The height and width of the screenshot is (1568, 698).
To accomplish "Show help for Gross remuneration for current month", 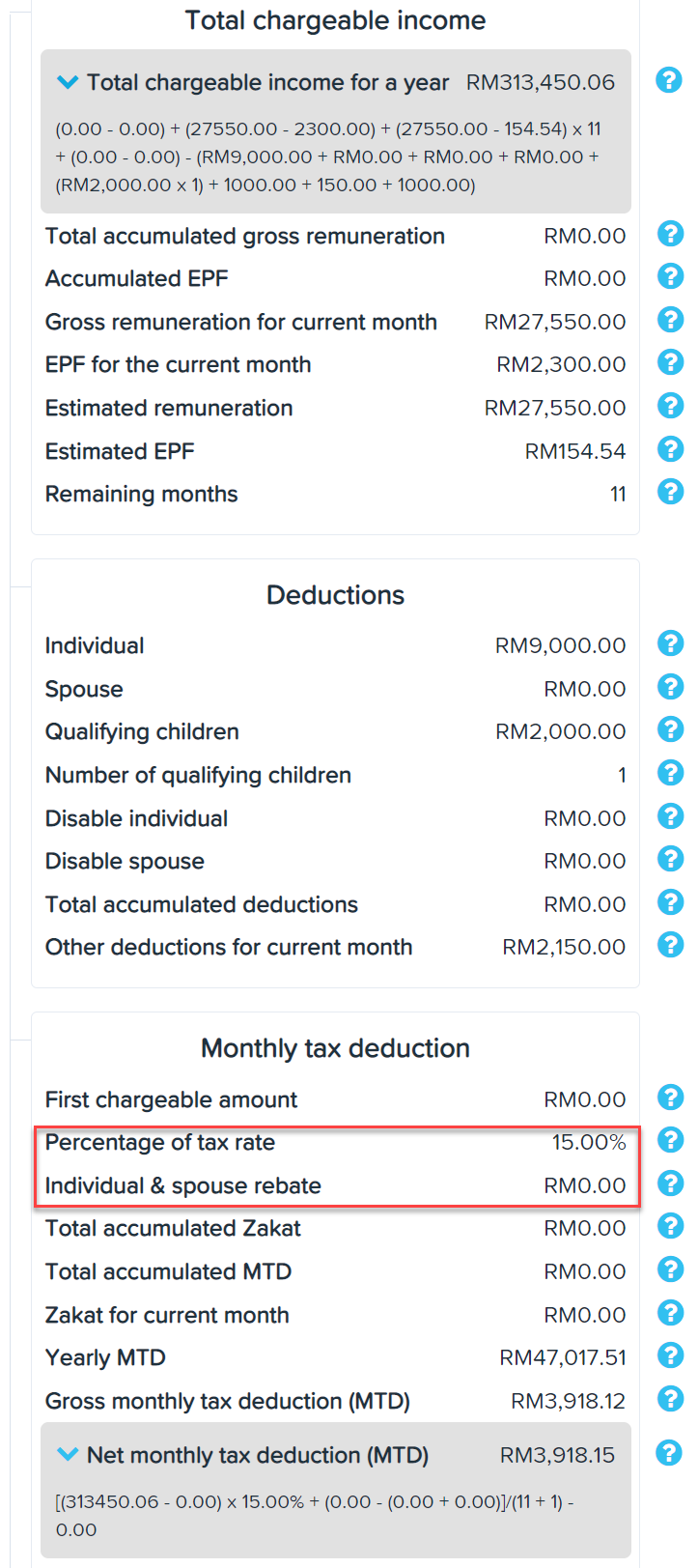I will 670,320.
